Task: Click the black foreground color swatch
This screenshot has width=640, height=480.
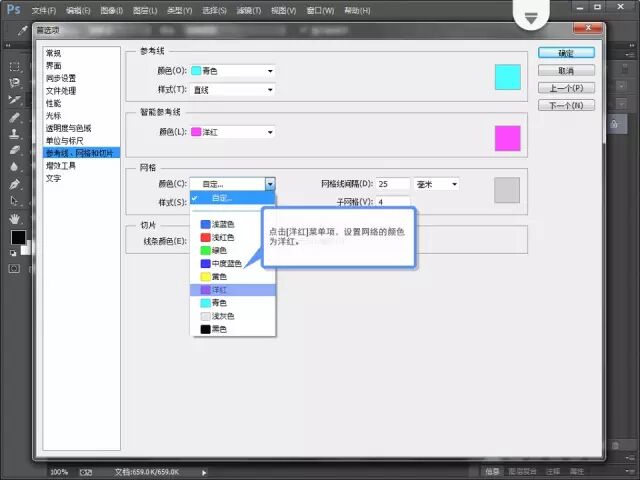Action: tap(18, 237)
